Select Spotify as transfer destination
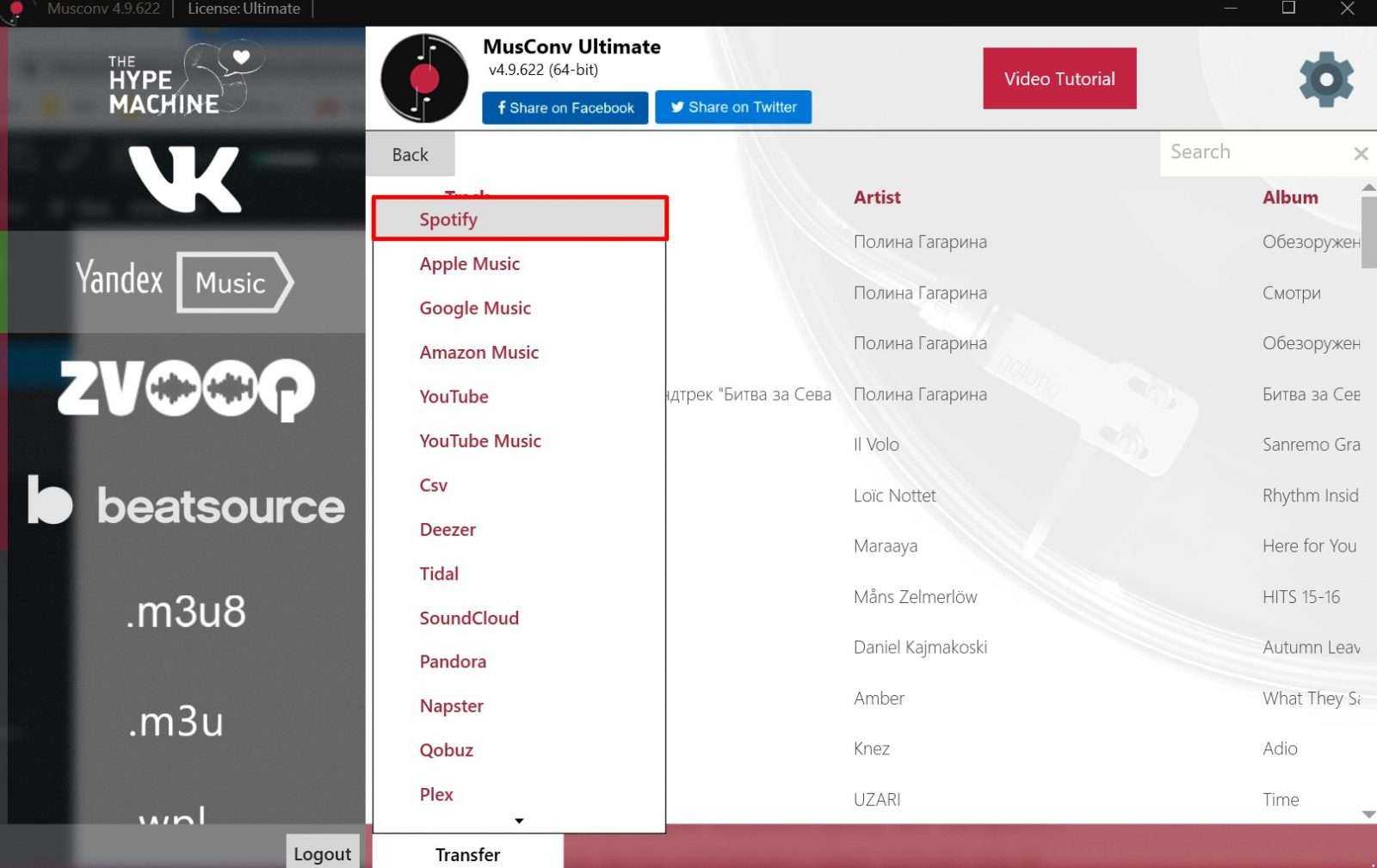Image resolution: width=1377 pixels, height=868 pixels. point(520,219)
